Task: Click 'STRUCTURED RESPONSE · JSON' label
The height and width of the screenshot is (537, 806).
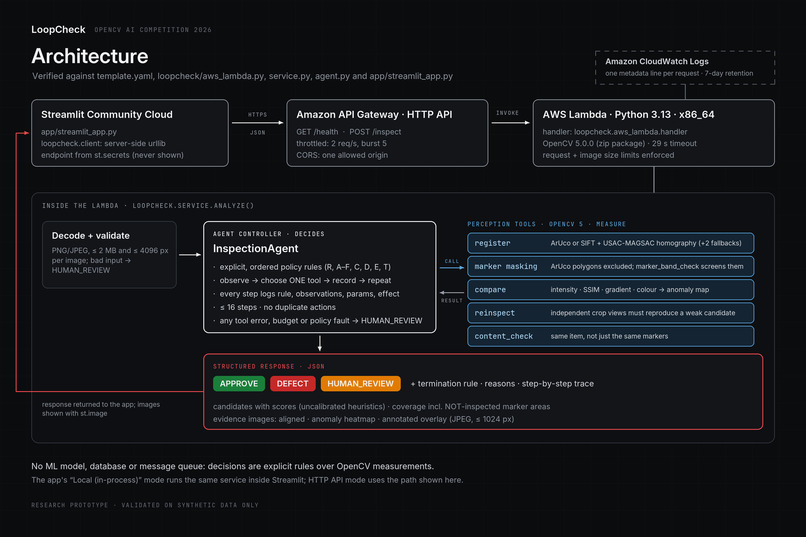Action: tap(269, 366)
